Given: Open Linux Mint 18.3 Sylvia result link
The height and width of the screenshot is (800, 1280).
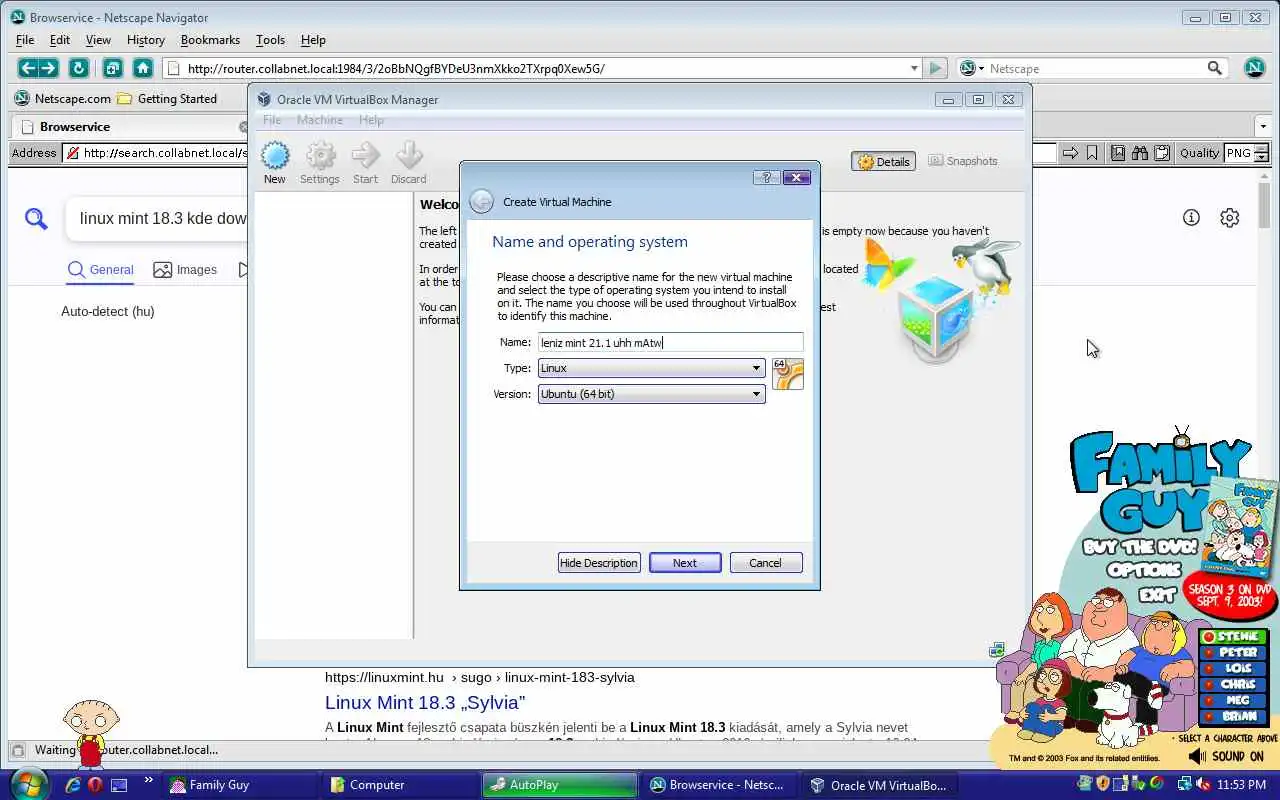Looking at the screenshot, I should click(x=425, y=703).
